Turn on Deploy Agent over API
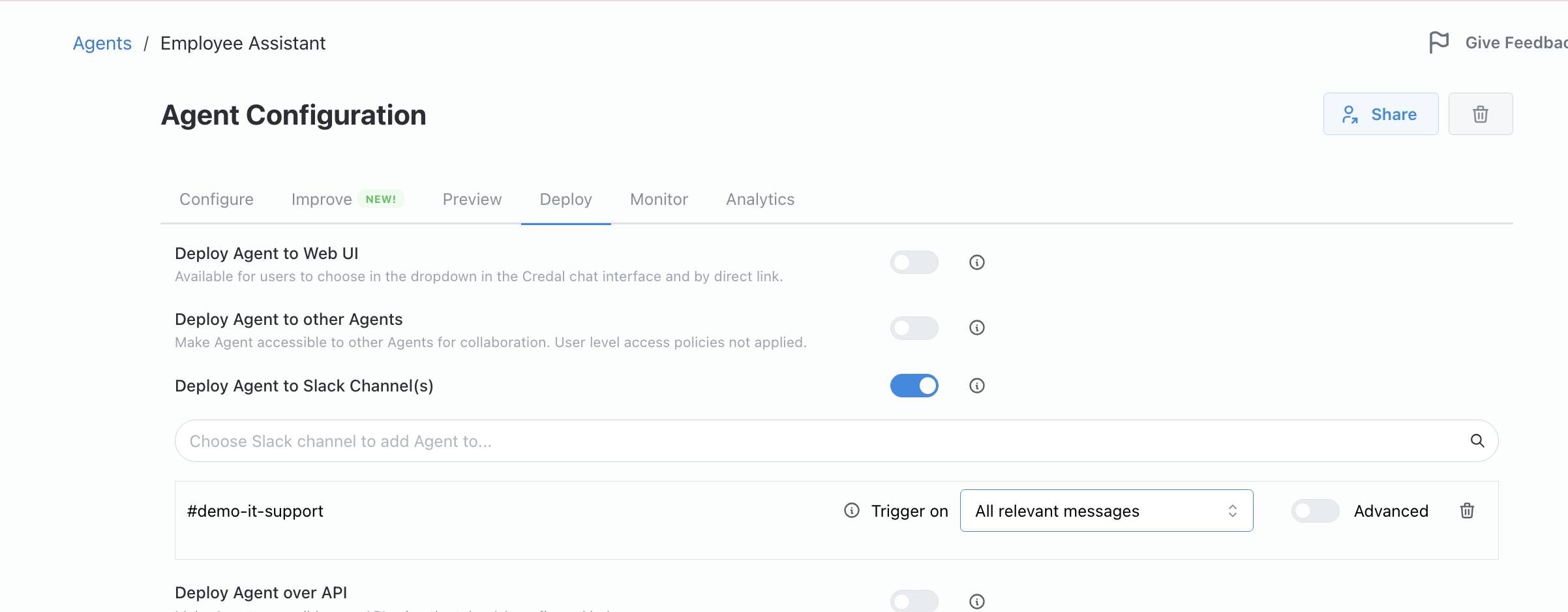The width and height of the screenshot is (1568, 612). [x=914, y=601]
